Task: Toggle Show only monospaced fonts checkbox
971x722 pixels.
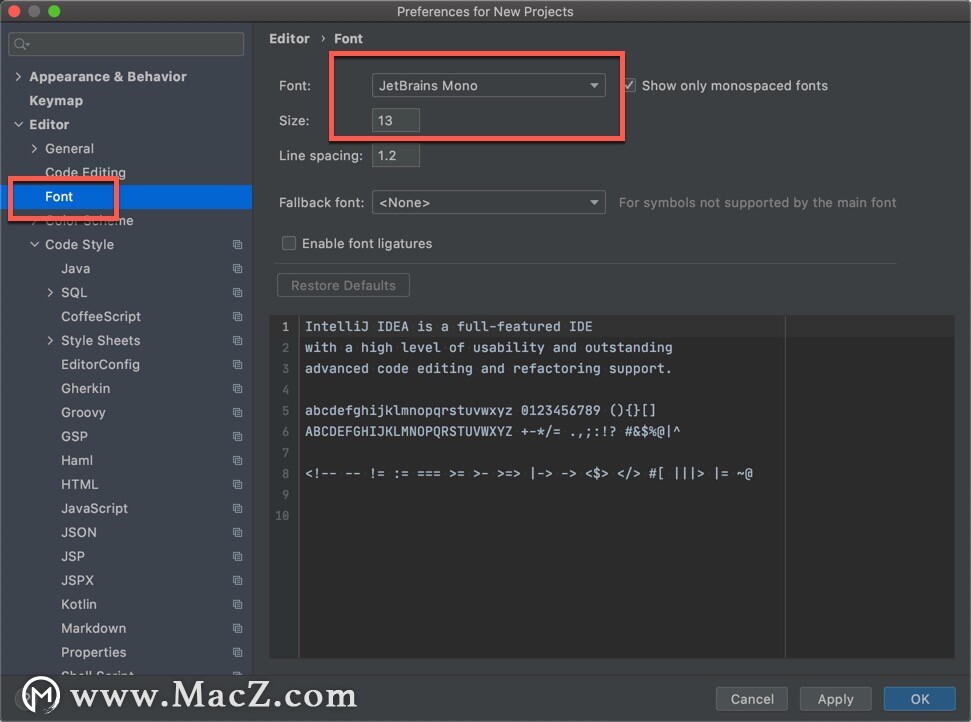Action: click(630, 85)
